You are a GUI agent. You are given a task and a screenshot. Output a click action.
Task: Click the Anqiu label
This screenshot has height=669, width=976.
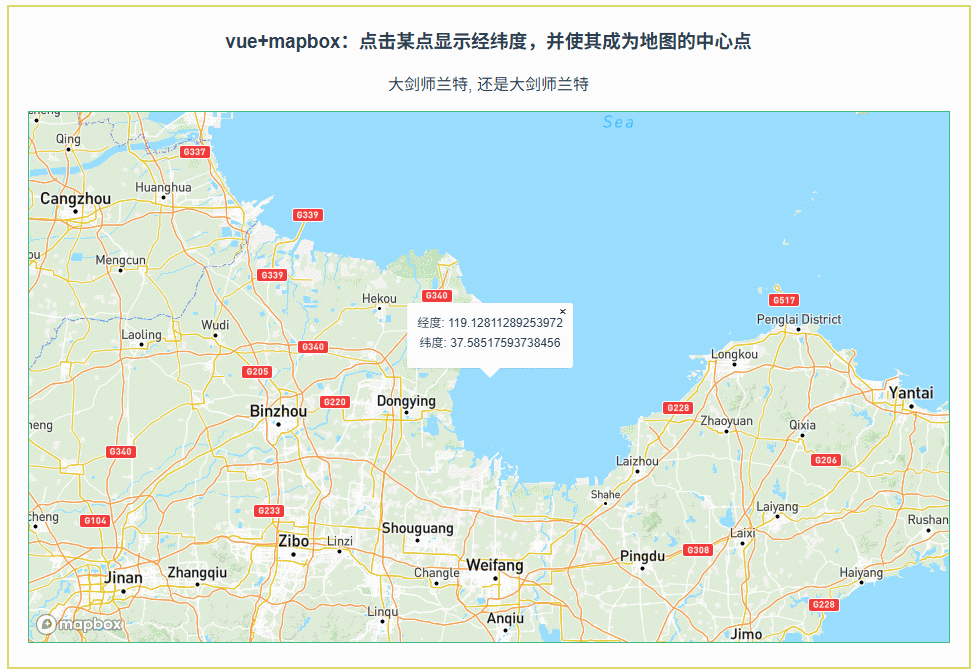[505, 619]
